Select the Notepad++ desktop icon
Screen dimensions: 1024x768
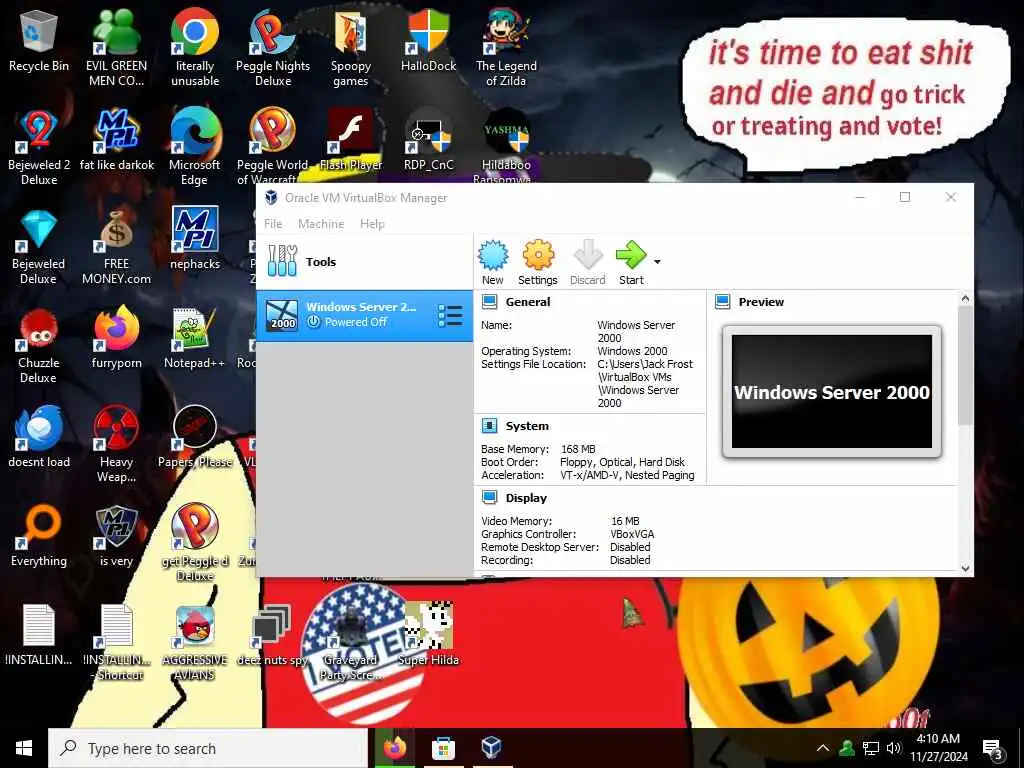194,339
